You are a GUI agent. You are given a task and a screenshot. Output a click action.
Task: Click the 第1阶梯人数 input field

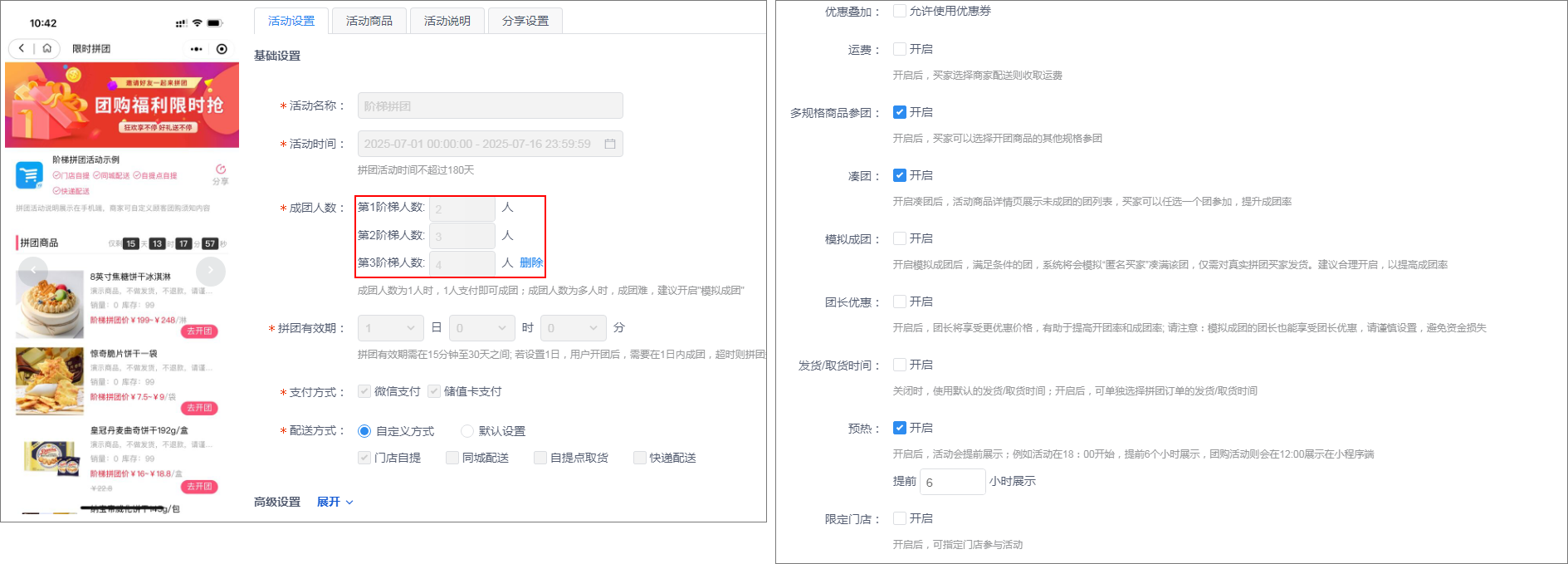[462, 208]
